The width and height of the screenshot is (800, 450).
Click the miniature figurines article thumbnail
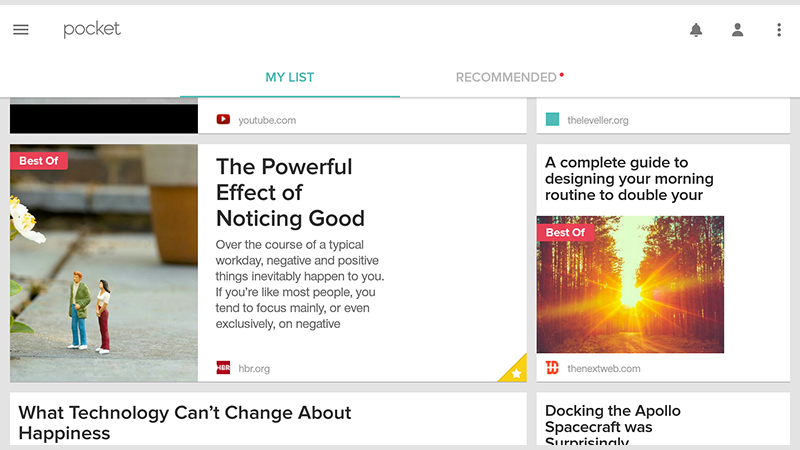pyautogui.click(x=104, y=263)
